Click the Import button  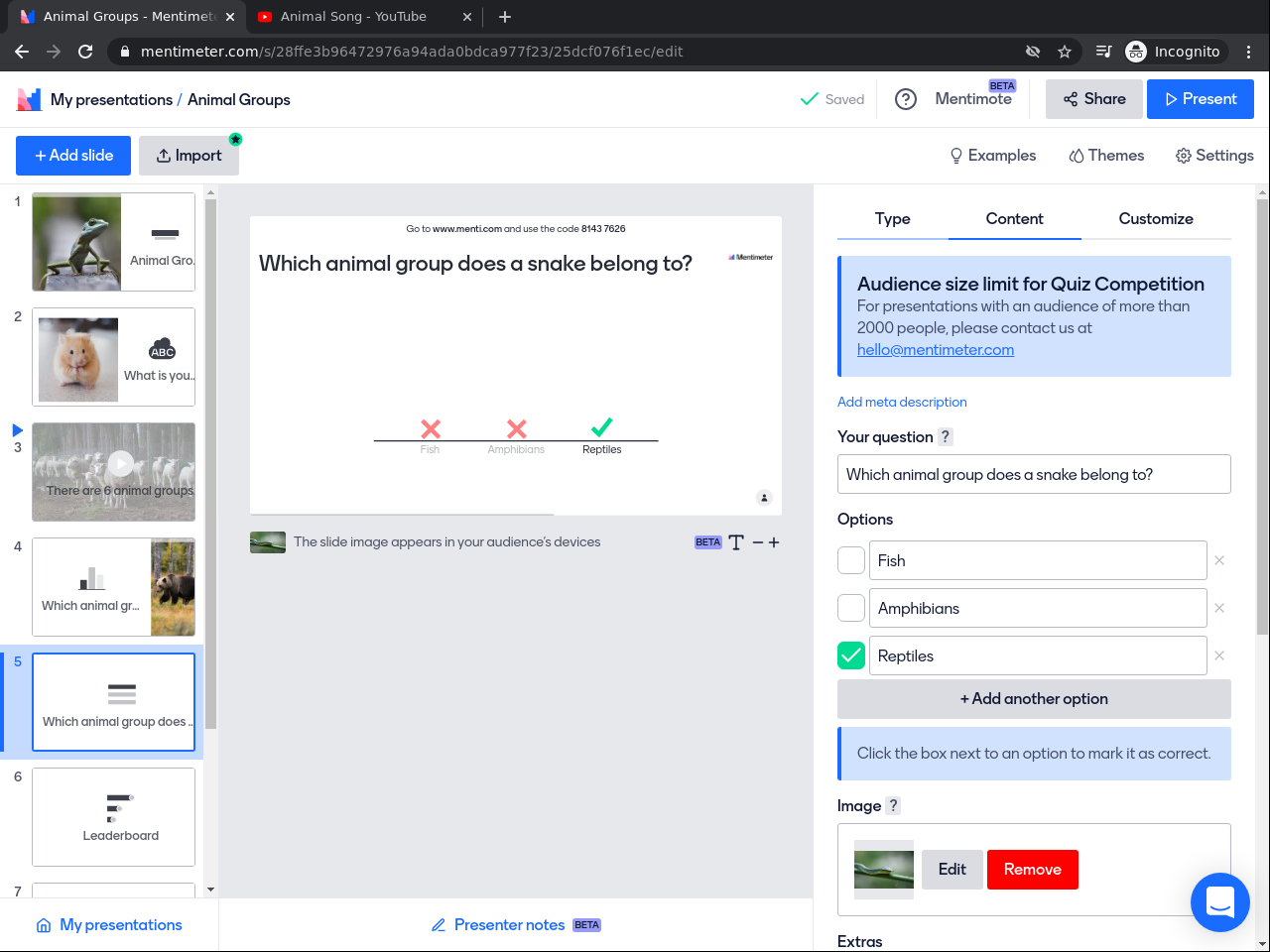pyautogui.click(x=189, y=156)
